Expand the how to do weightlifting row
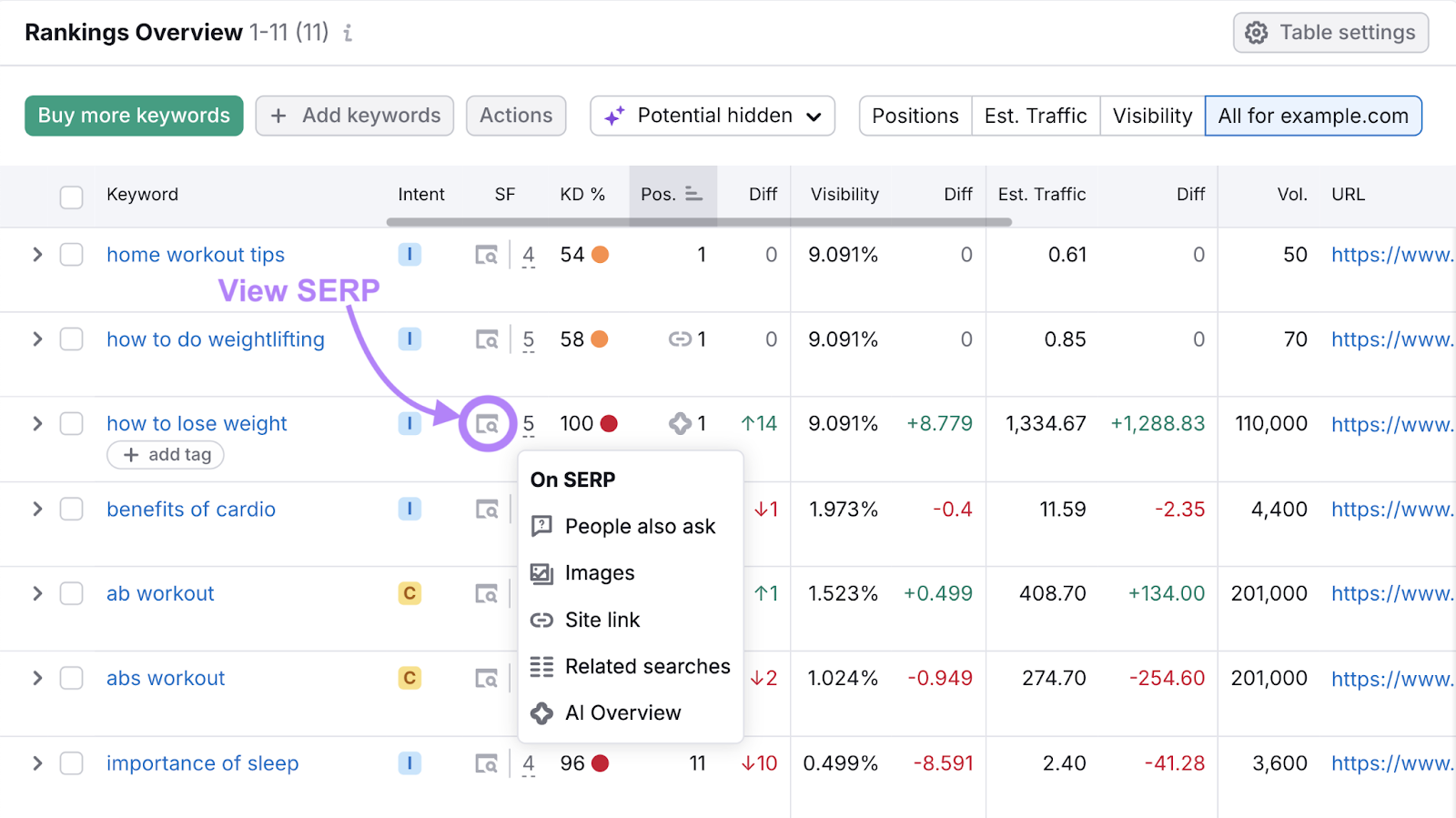This screenshot has width=1456, height=818. [37, 339]
